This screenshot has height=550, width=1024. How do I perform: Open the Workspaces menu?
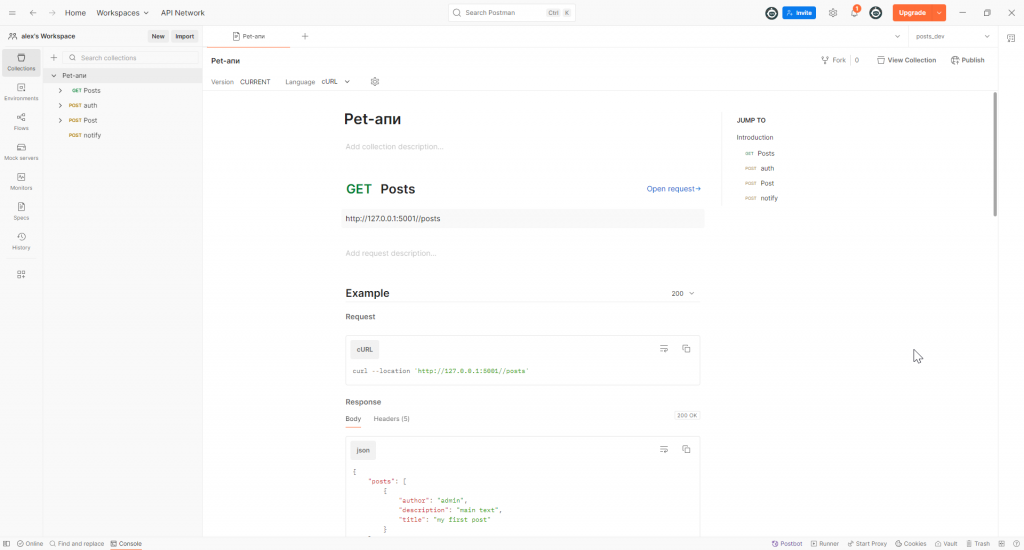[122, 13]
